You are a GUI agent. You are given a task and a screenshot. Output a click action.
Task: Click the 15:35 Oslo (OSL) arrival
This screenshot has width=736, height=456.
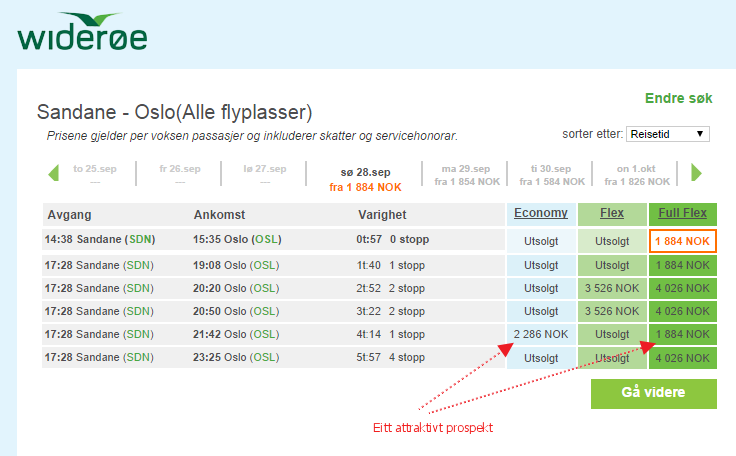coord(237,240)
